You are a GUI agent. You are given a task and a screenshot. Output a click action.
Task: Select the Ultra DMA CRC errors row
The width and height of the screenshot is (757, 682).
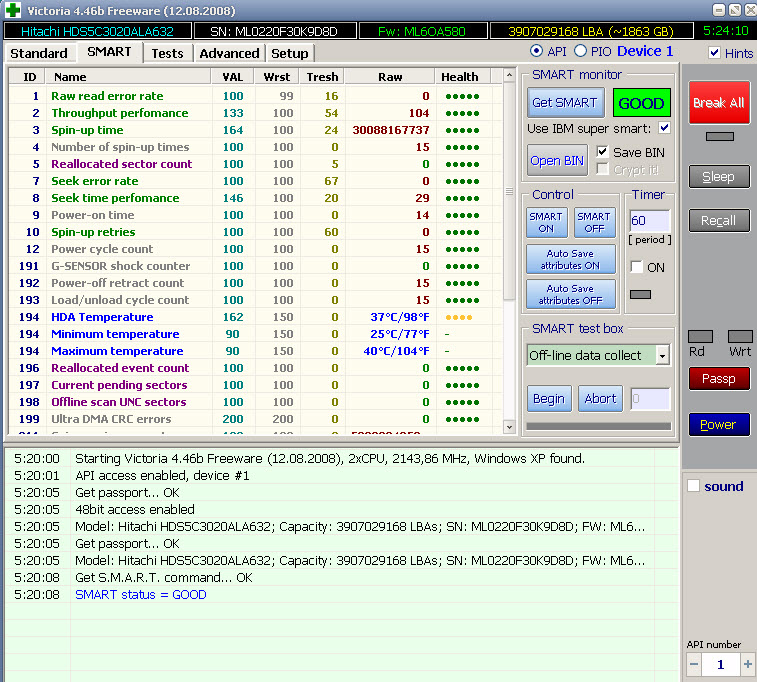pyautogui.click(x=256, y=419)
